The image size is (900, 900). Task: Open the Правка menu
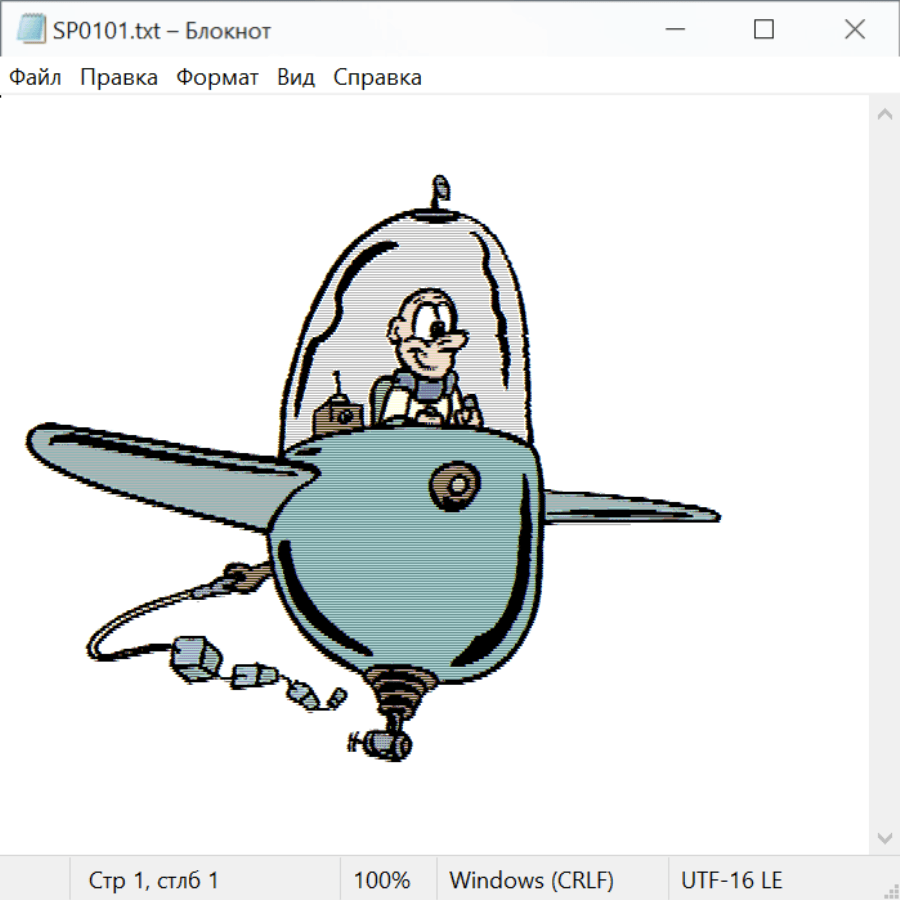pos(119,78)
